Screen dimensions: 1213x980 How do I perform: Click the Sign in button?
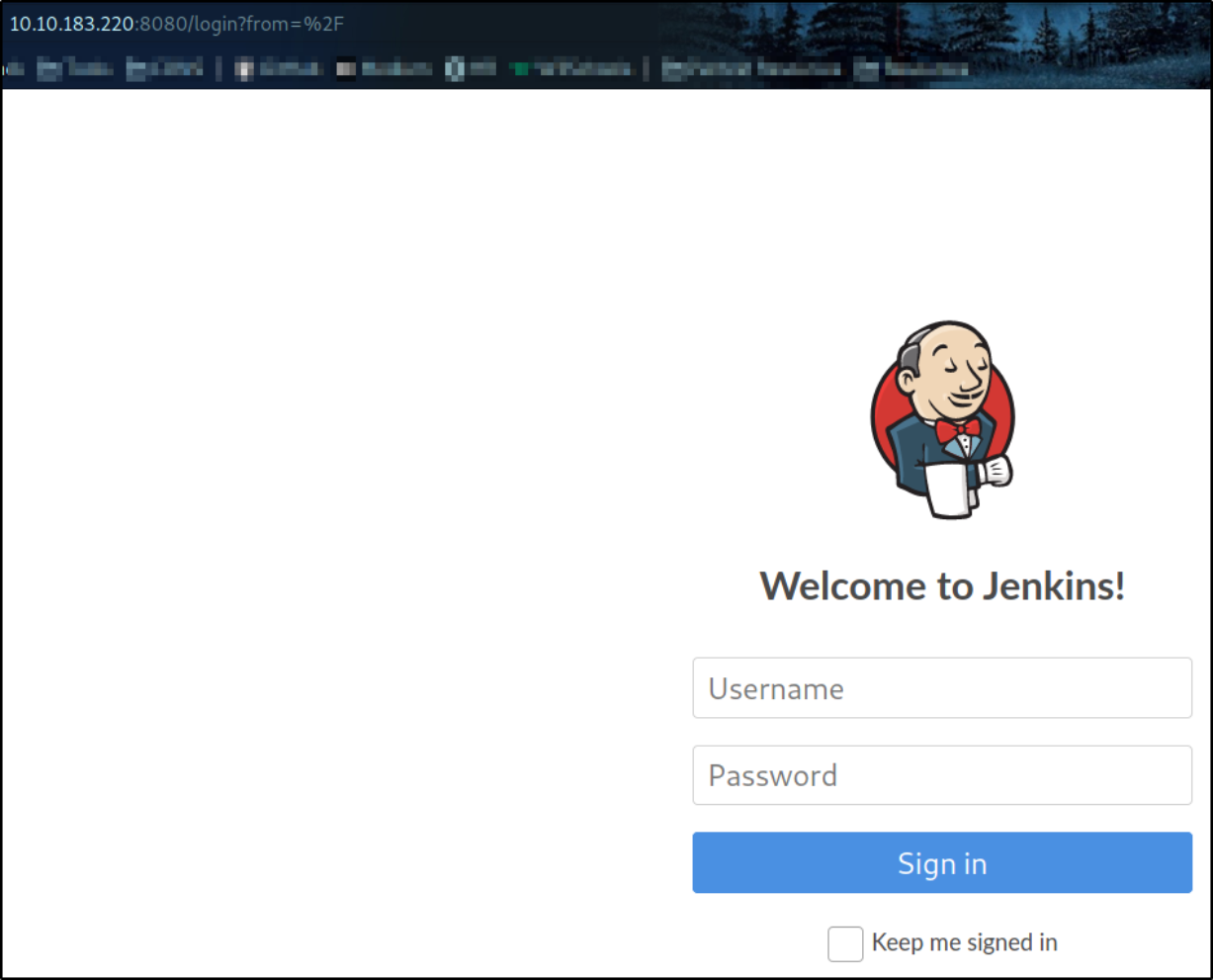tap(942, 863)
